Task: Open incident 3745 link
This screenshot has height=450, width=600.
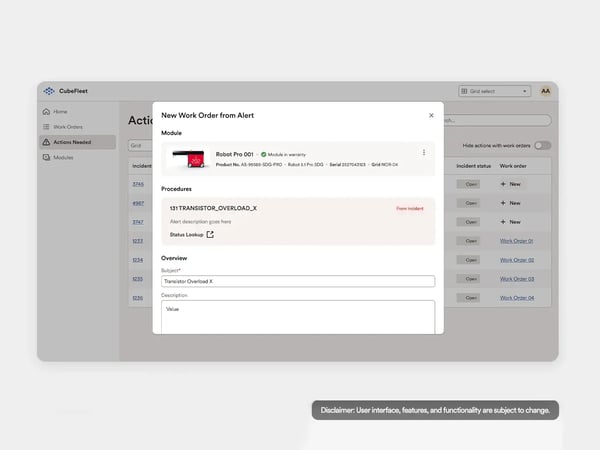Action: pyautogui.click(x=138, y=184)
